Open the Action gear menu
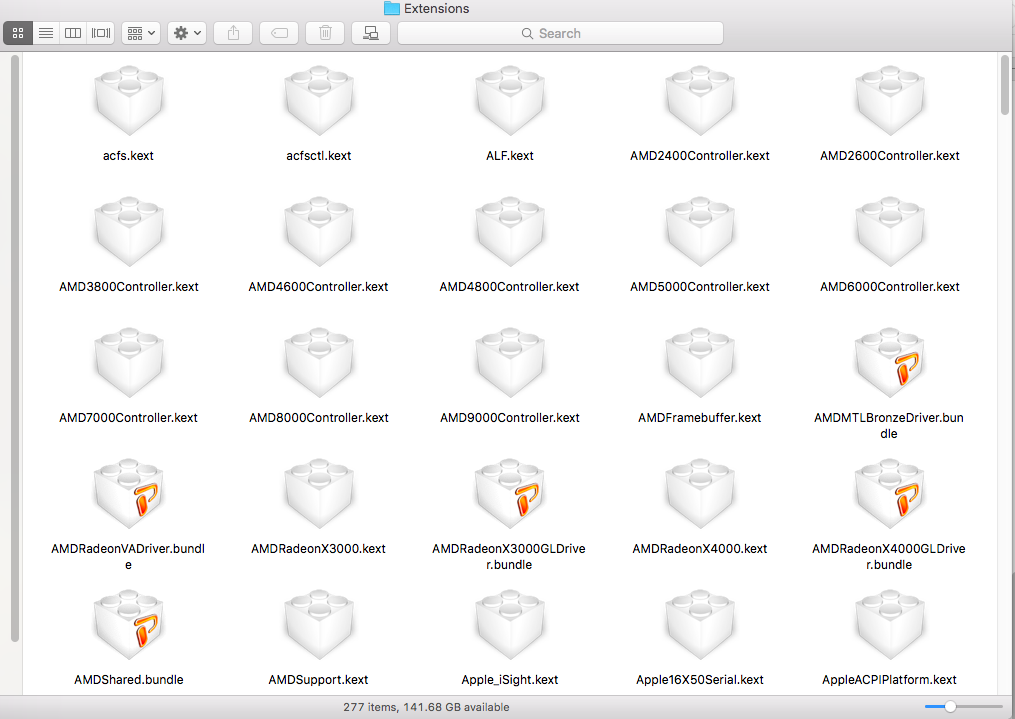1015x719 pixels. pyautogui.click(x=187, y=33)
